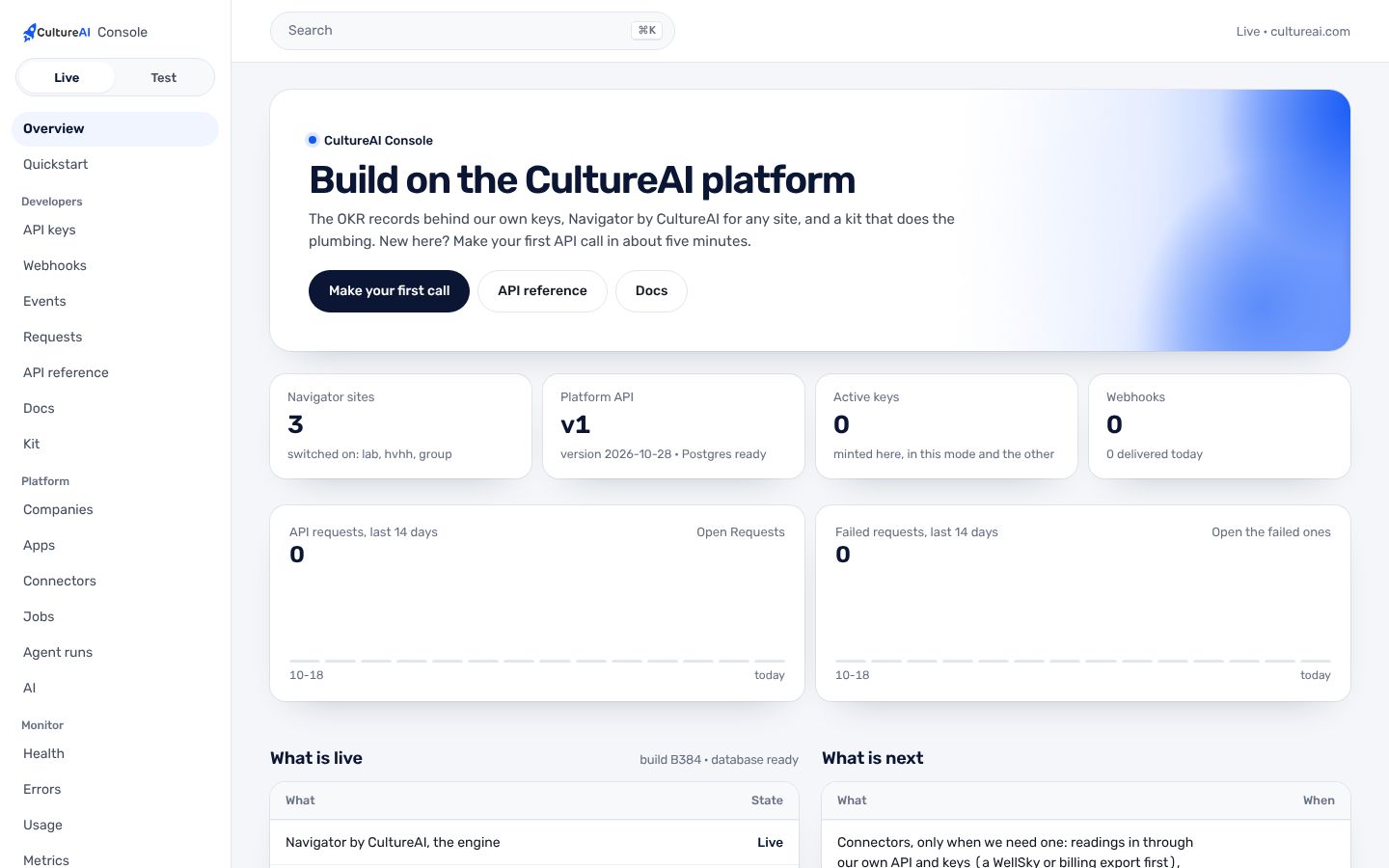Open Jobs in the sidebar

tap(115, 617)
